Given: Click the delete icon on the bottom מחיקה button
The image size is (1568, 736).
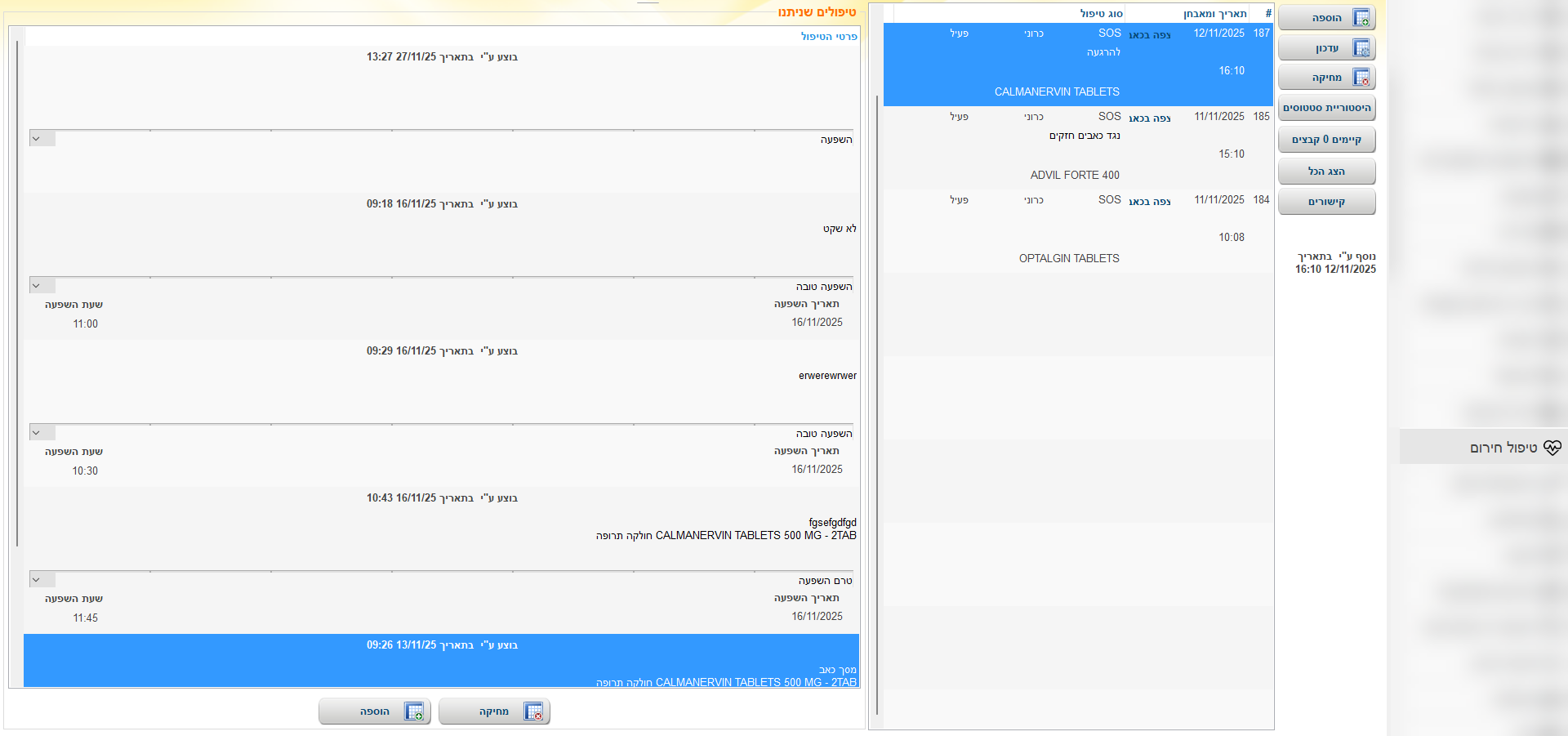Looking at the screenshot, I should point(533,711).
